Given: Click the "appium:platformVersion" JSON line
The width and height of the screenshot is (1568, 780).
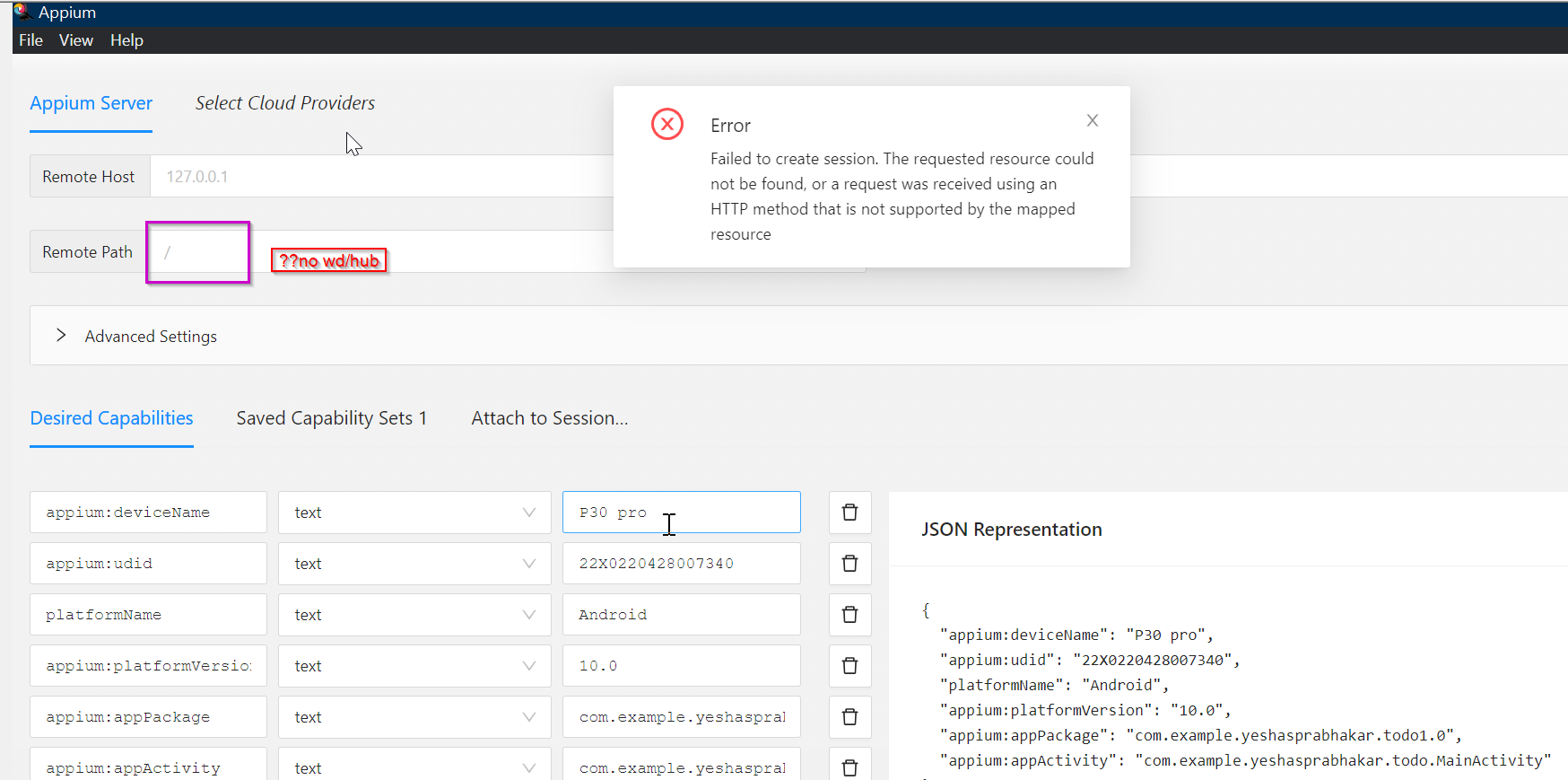Looking at the screenshot, I should click(1085, 711).
